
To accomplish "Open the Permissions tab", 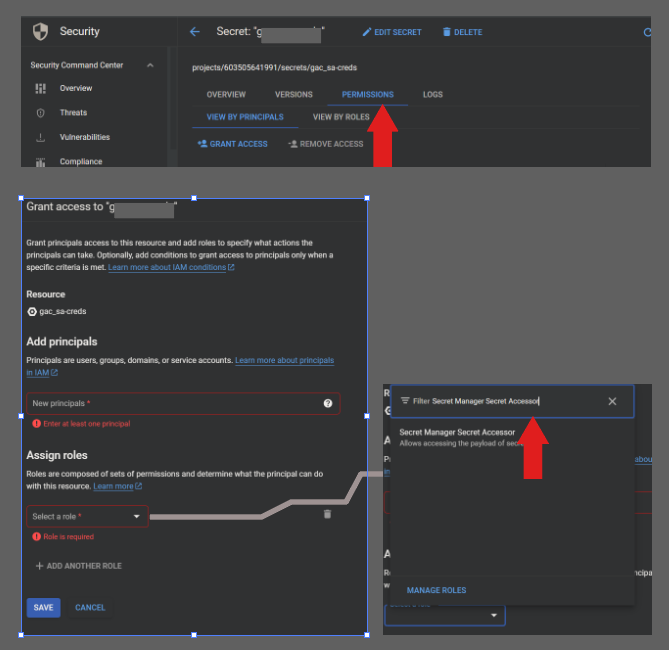I will click(x=368, y=95).
